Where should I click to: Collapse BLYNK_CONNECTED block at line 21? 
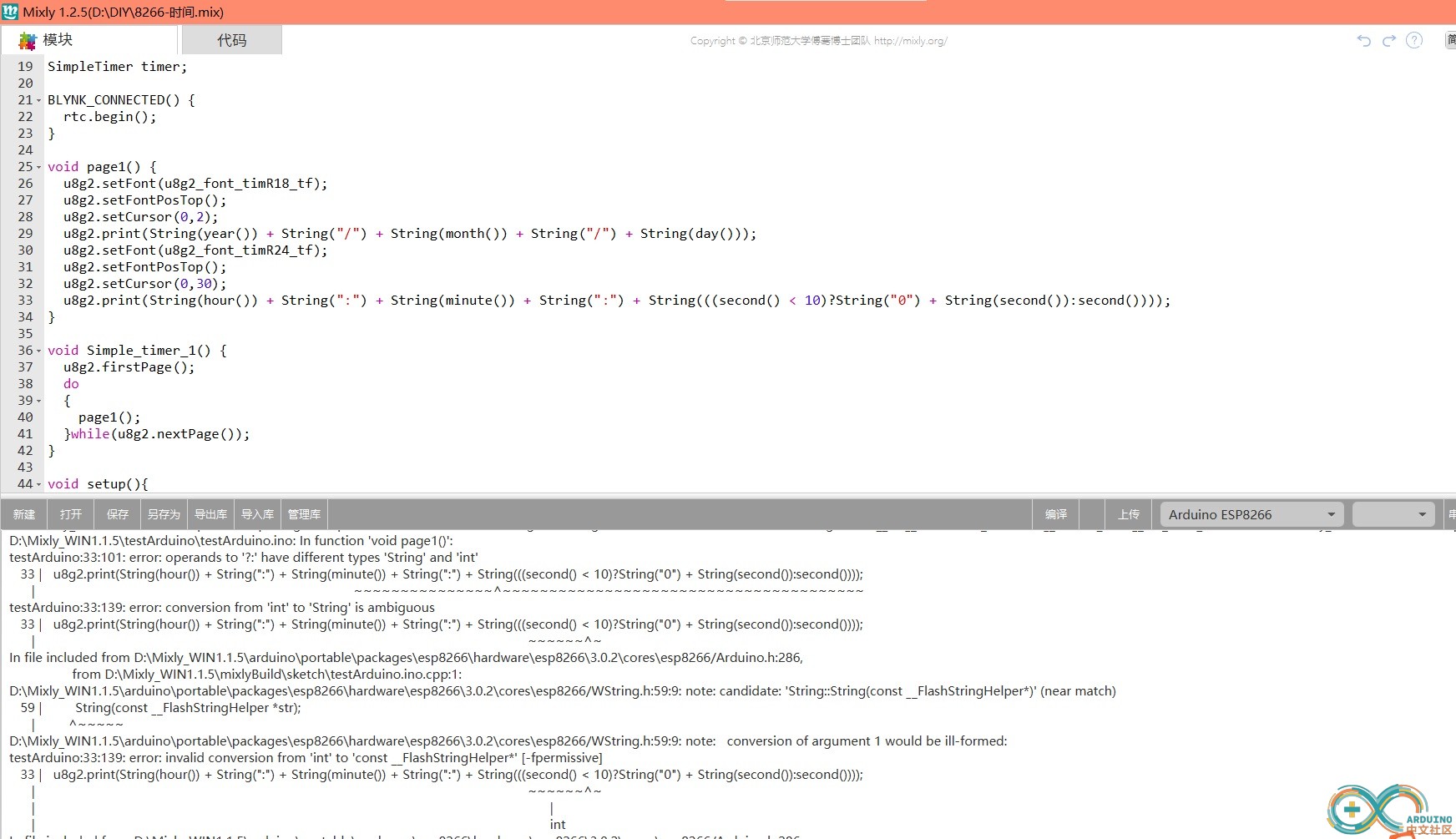(x=38, y=100)
